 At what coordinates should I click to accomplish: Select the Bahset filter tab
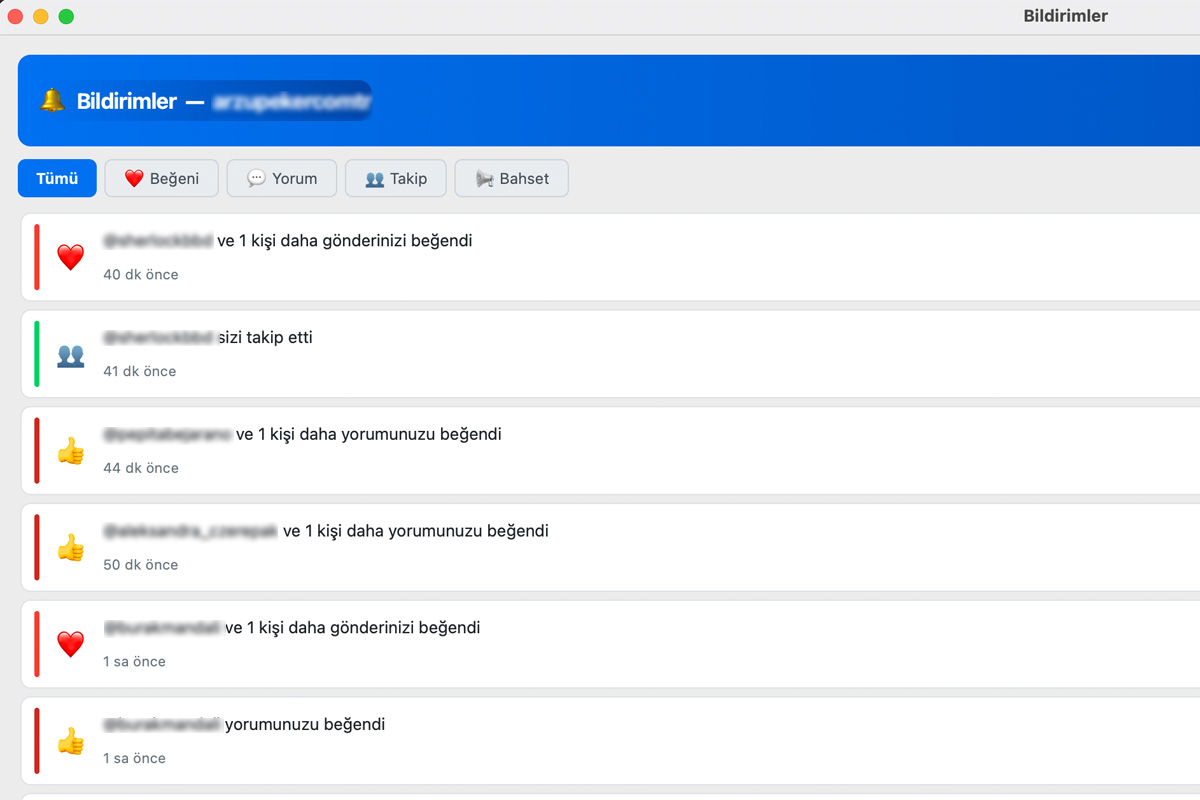[x=511, y=179]
